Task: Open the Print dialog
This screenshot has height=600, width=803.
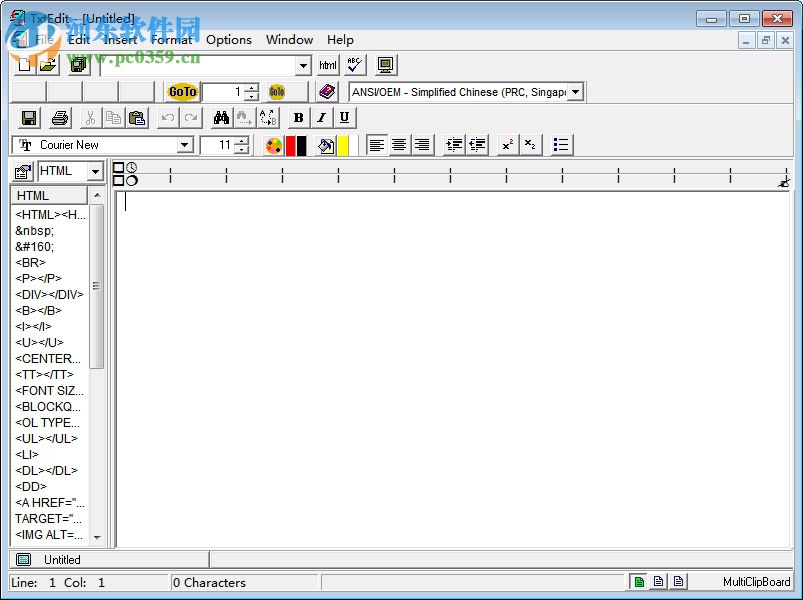Action: (x=59, y=117)
